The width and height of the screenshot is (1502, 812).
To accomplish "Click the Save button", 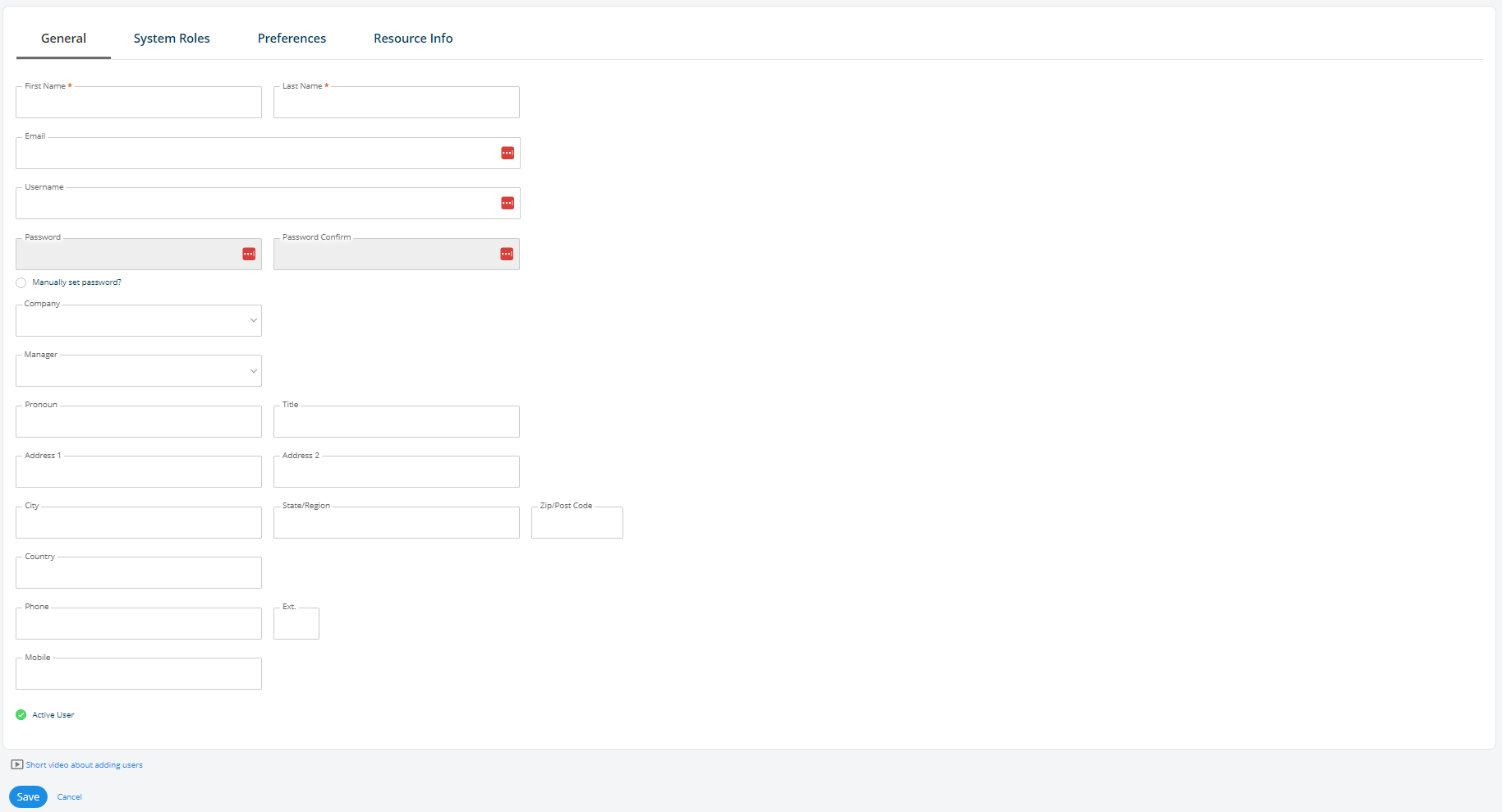I will (28, 796).
